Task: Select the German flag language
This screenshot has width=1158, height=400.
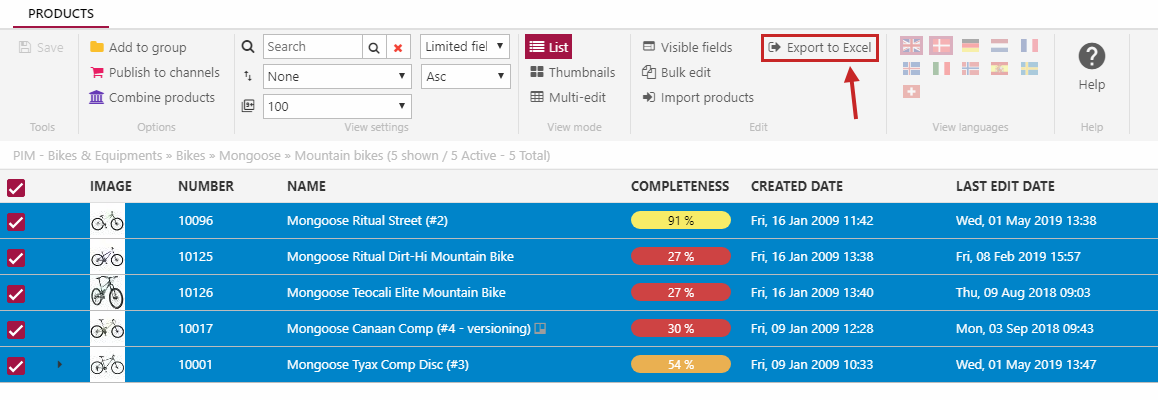Action: (970, 45)
